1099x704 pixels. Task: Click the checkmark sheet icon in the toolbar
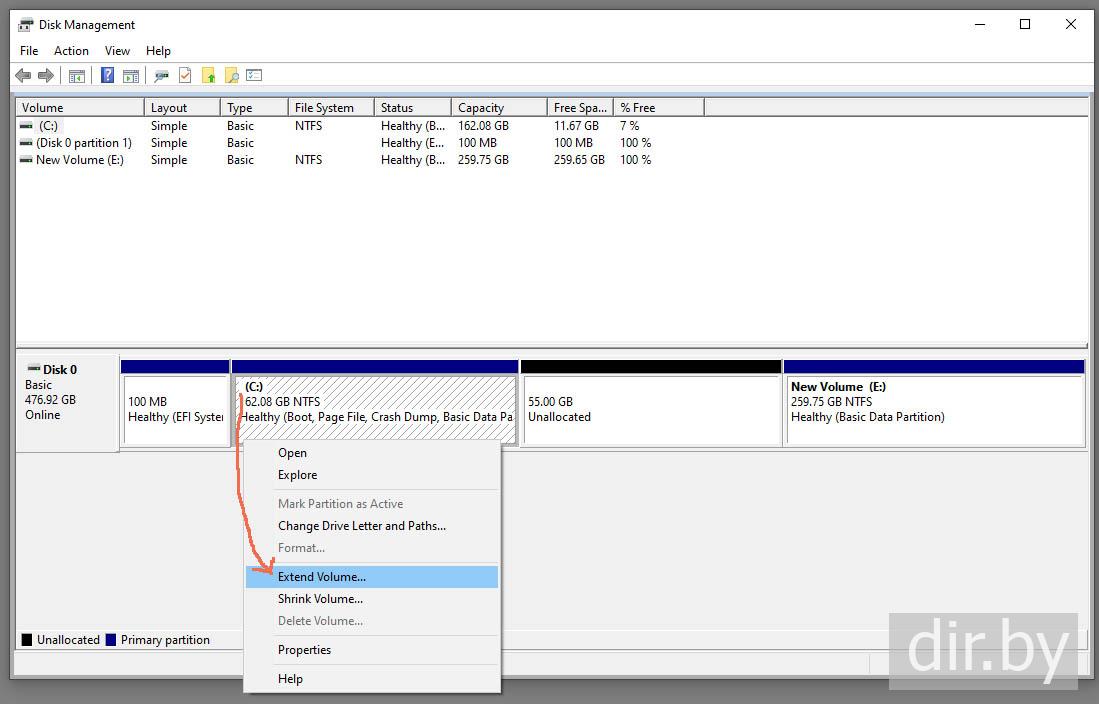tap(185, 76)
